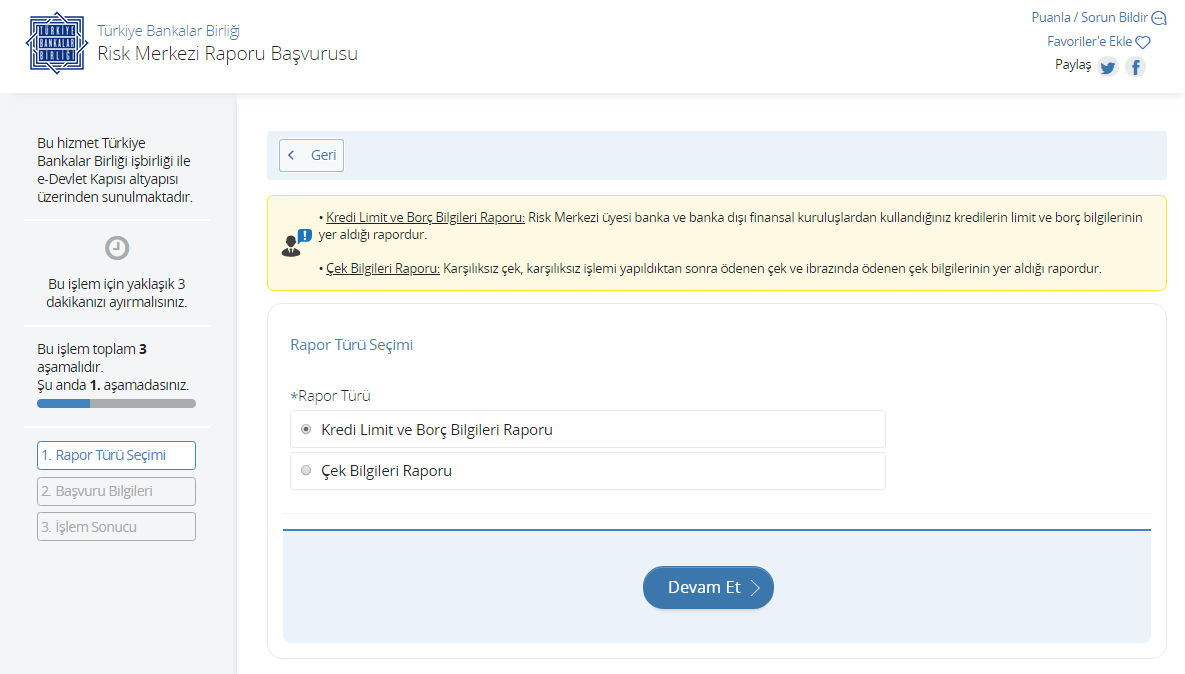Click underlined Çek Bilgileri Raporu term in notice

(382, 269)
